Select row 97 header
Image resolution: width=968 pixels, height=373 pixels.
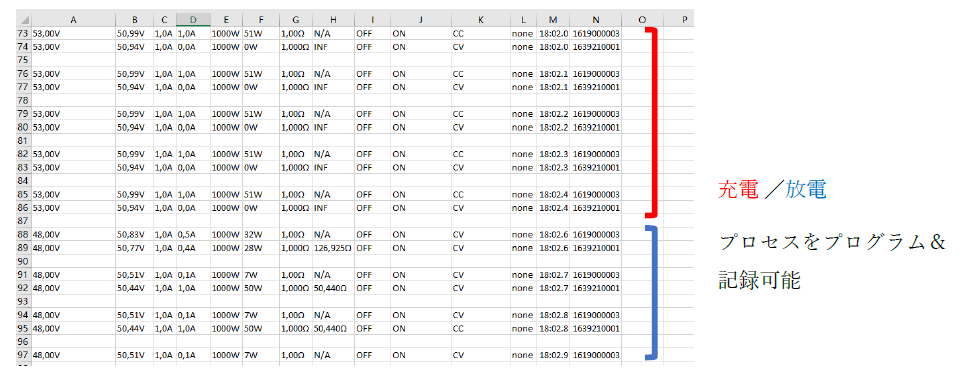pos(23,354)
